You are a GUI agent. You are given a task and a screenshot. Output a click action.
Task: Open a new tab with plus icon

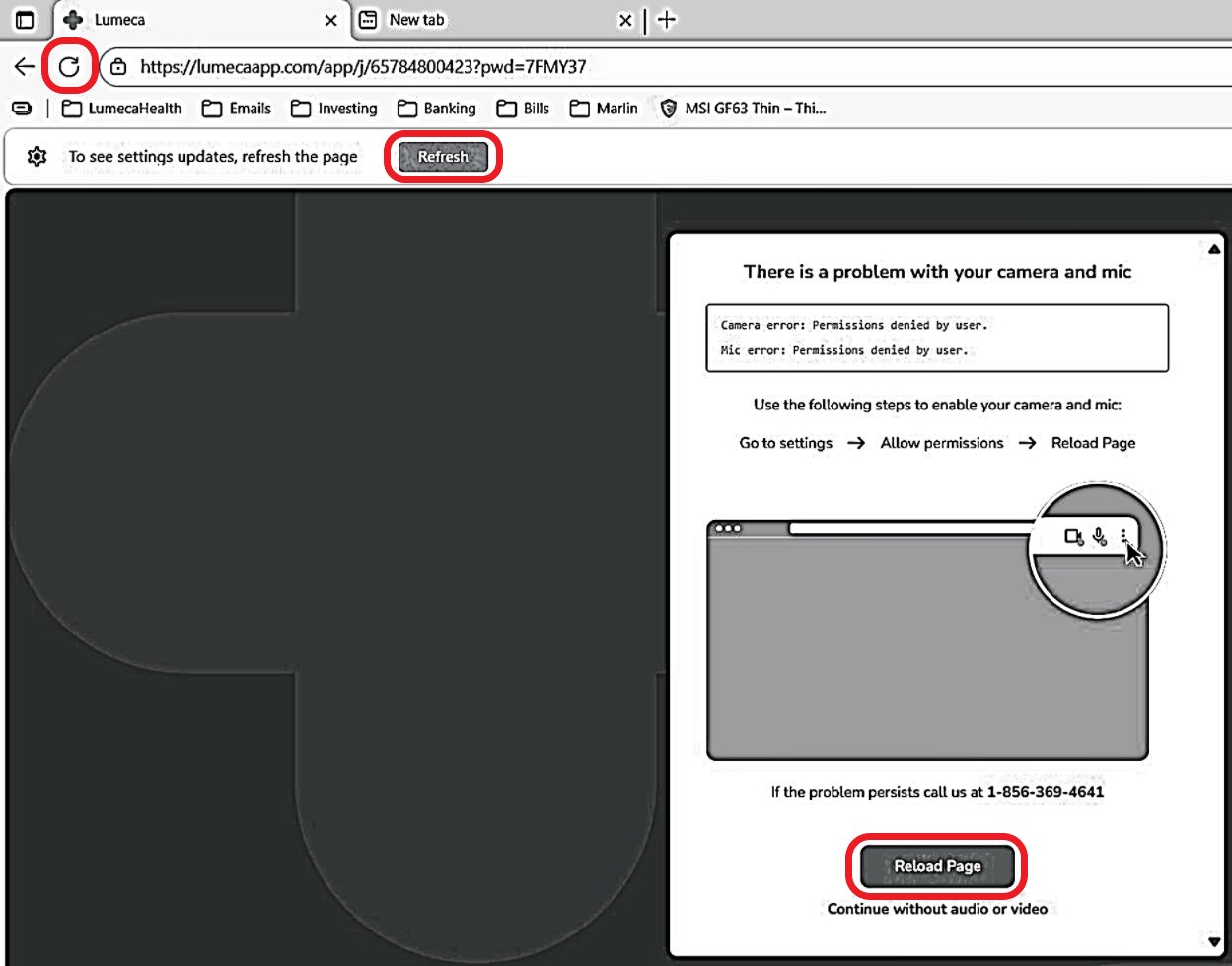667,20
